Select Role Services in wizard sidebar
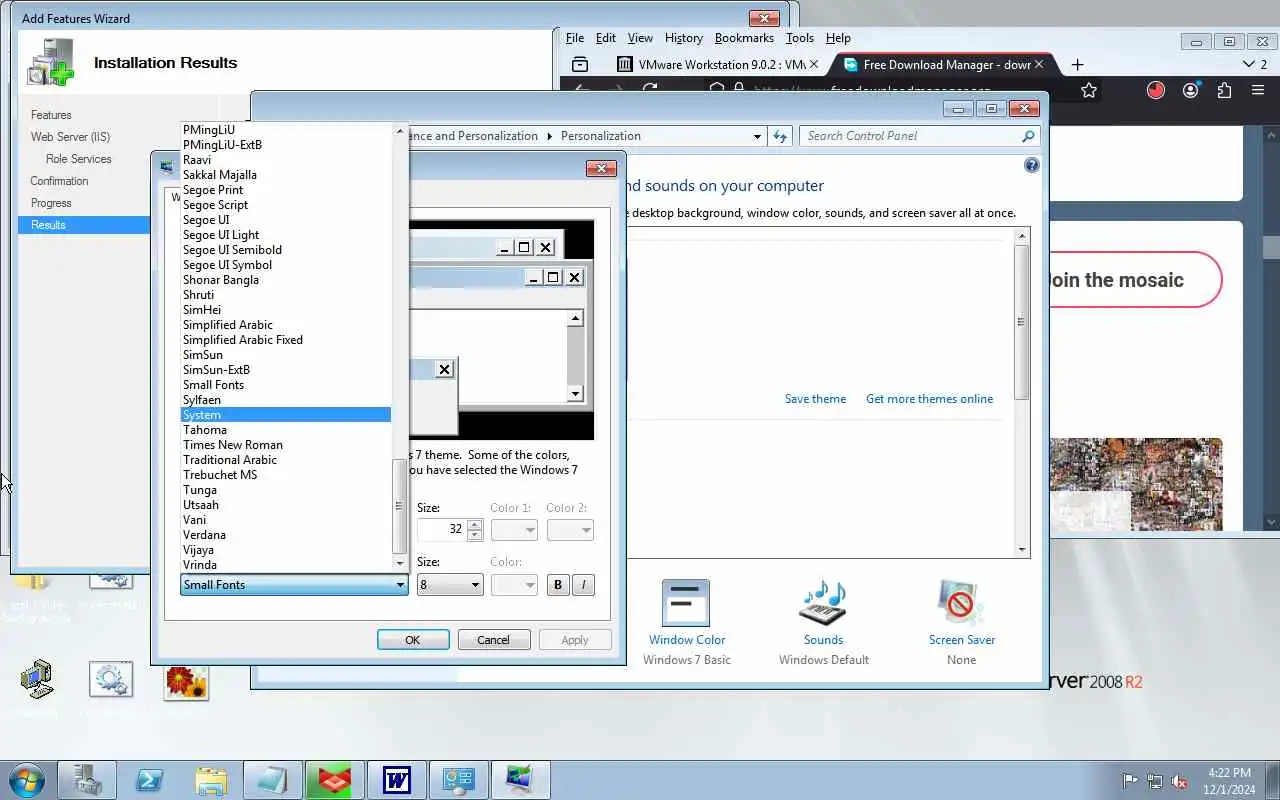The width and height of the screenshot is (1280, 800). 79,159
